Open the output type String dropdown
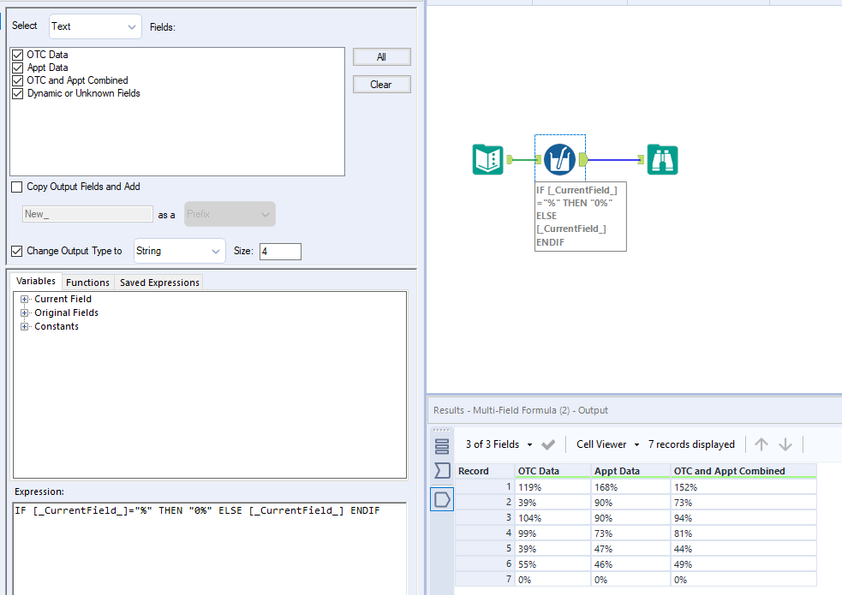This screenshot has width=842, height=595. click(179, 251)
